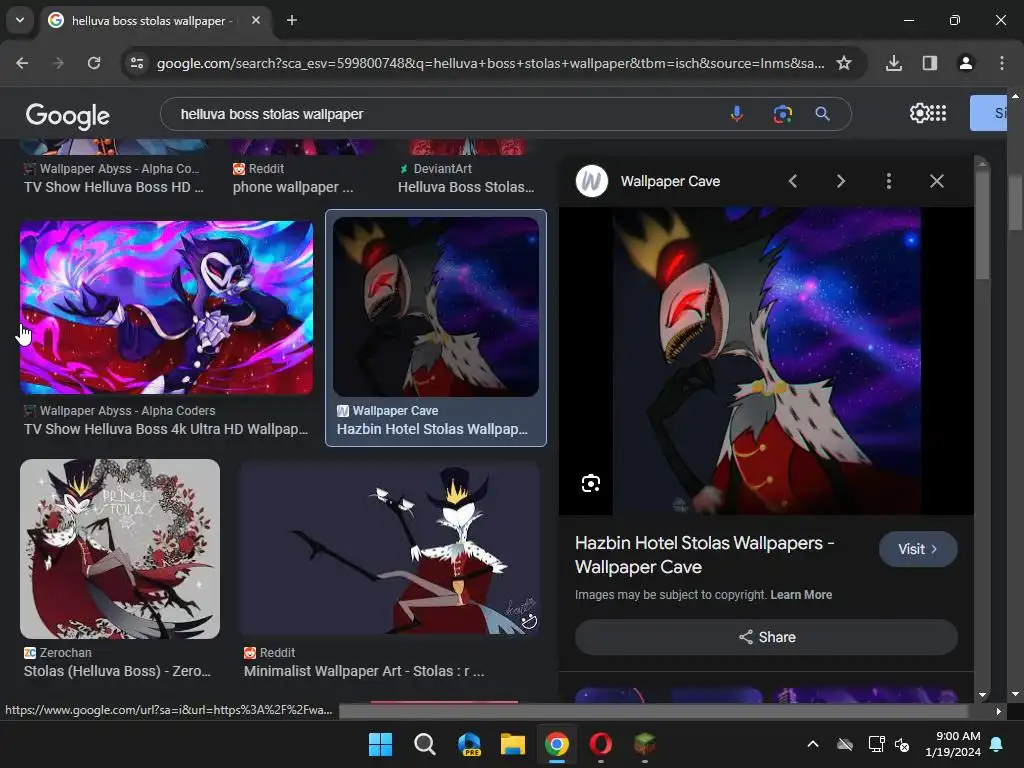
Task: Close the image preview panel
Action: tap(936, 181)
